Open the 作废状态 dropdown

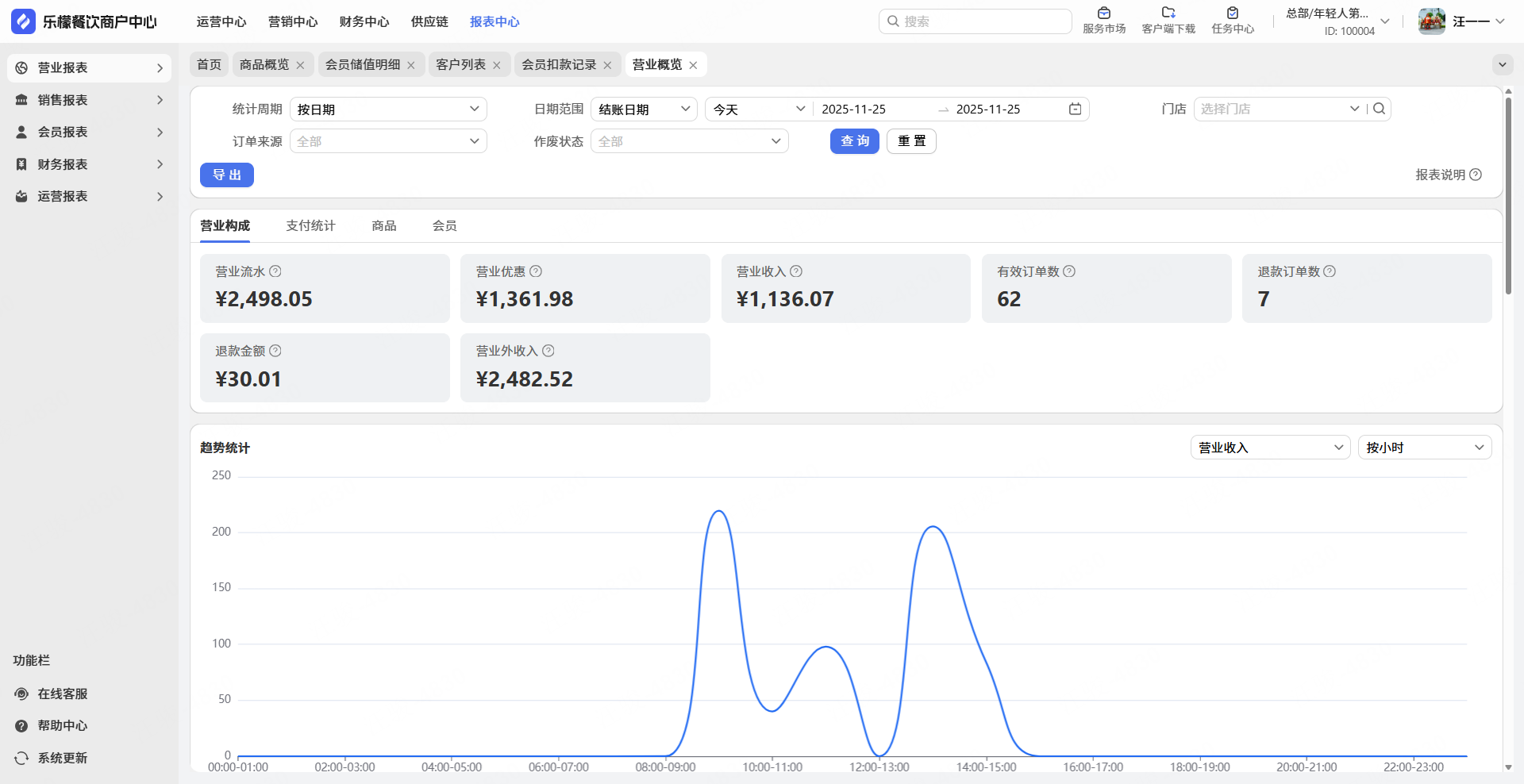(689, 141)
